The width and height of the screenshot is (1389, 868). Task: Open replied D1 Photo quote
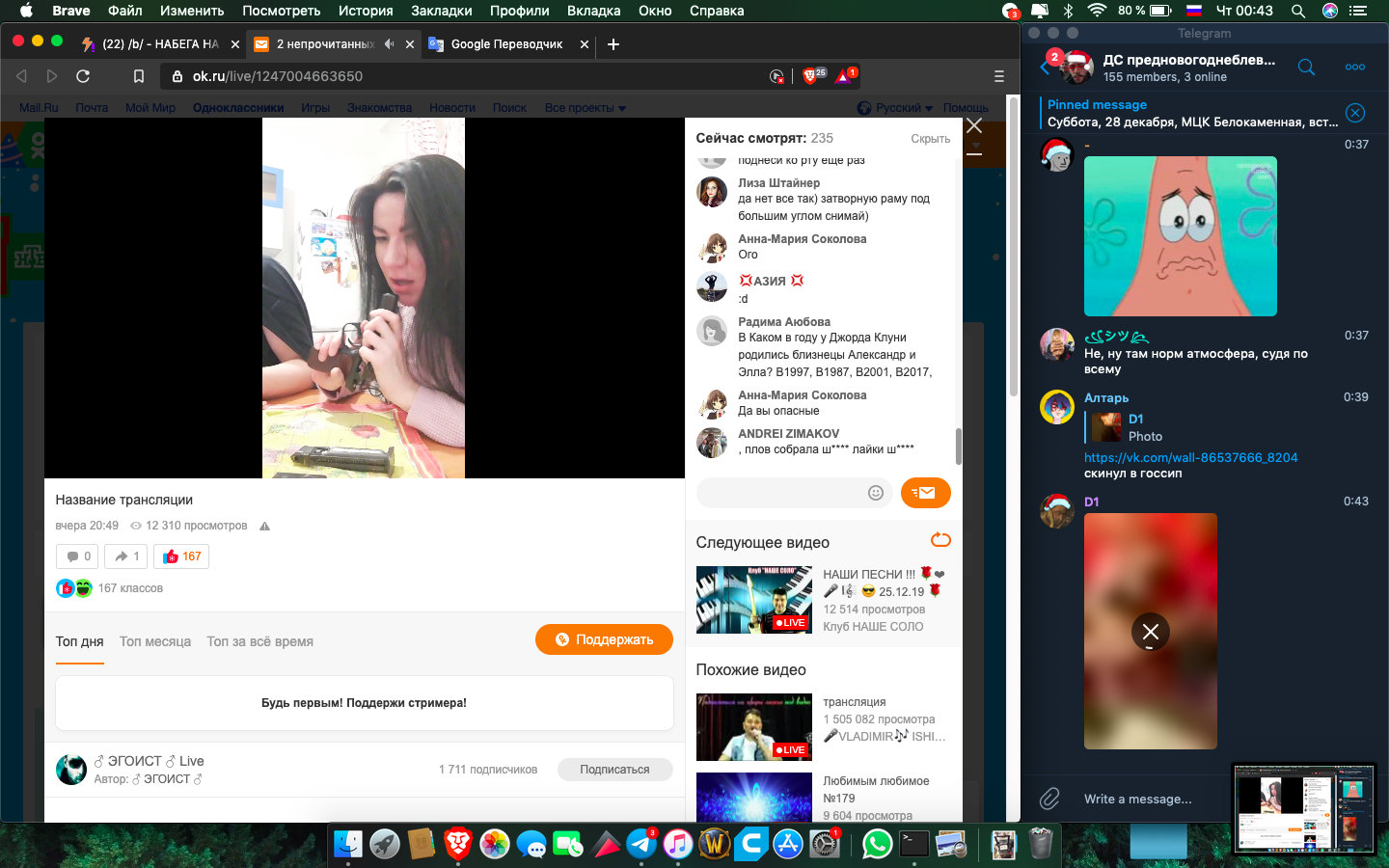point(1125,427)
